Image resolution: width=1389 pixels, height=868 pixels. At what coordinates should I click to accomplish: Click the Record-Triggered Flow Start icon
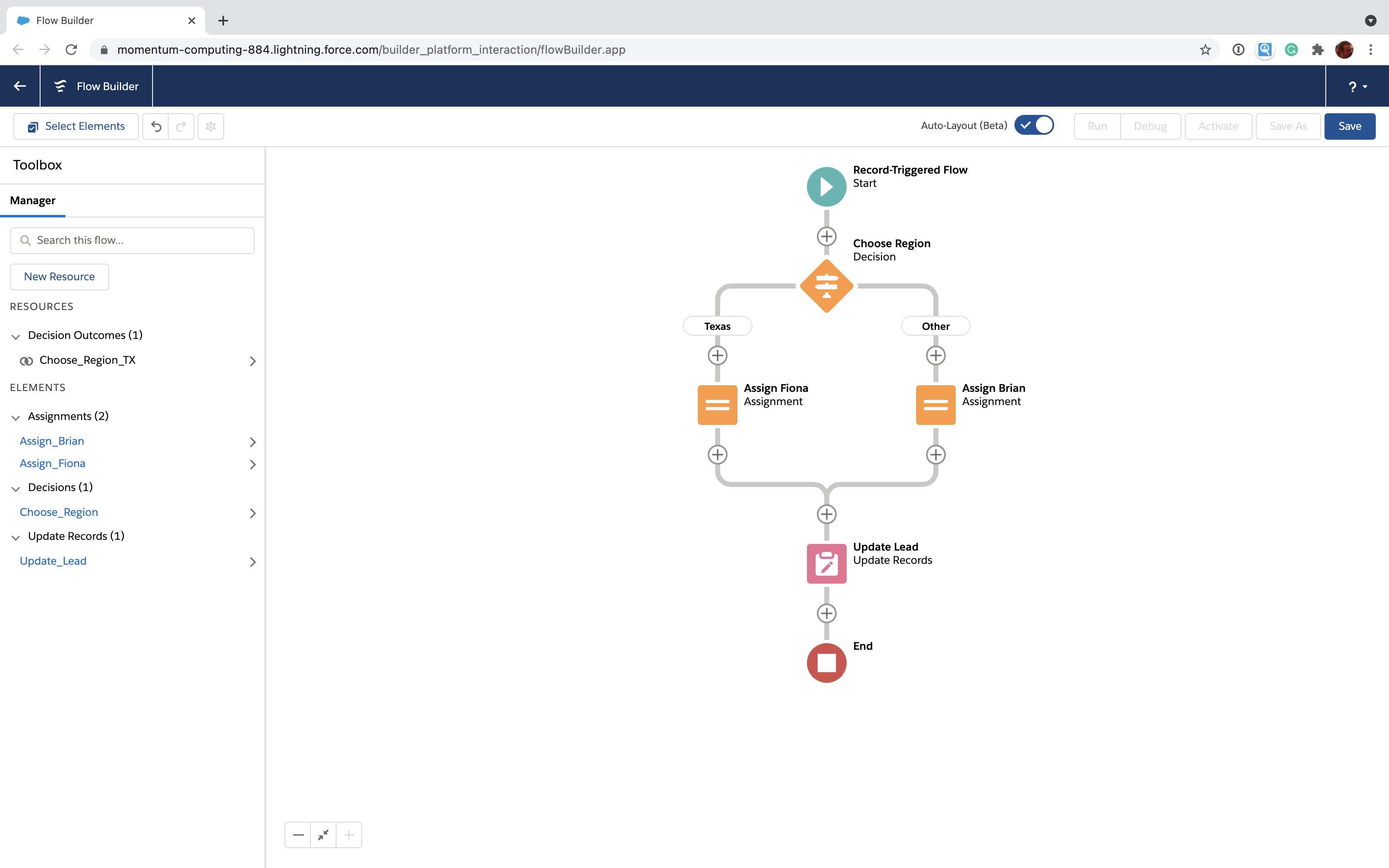click(825, 187)
